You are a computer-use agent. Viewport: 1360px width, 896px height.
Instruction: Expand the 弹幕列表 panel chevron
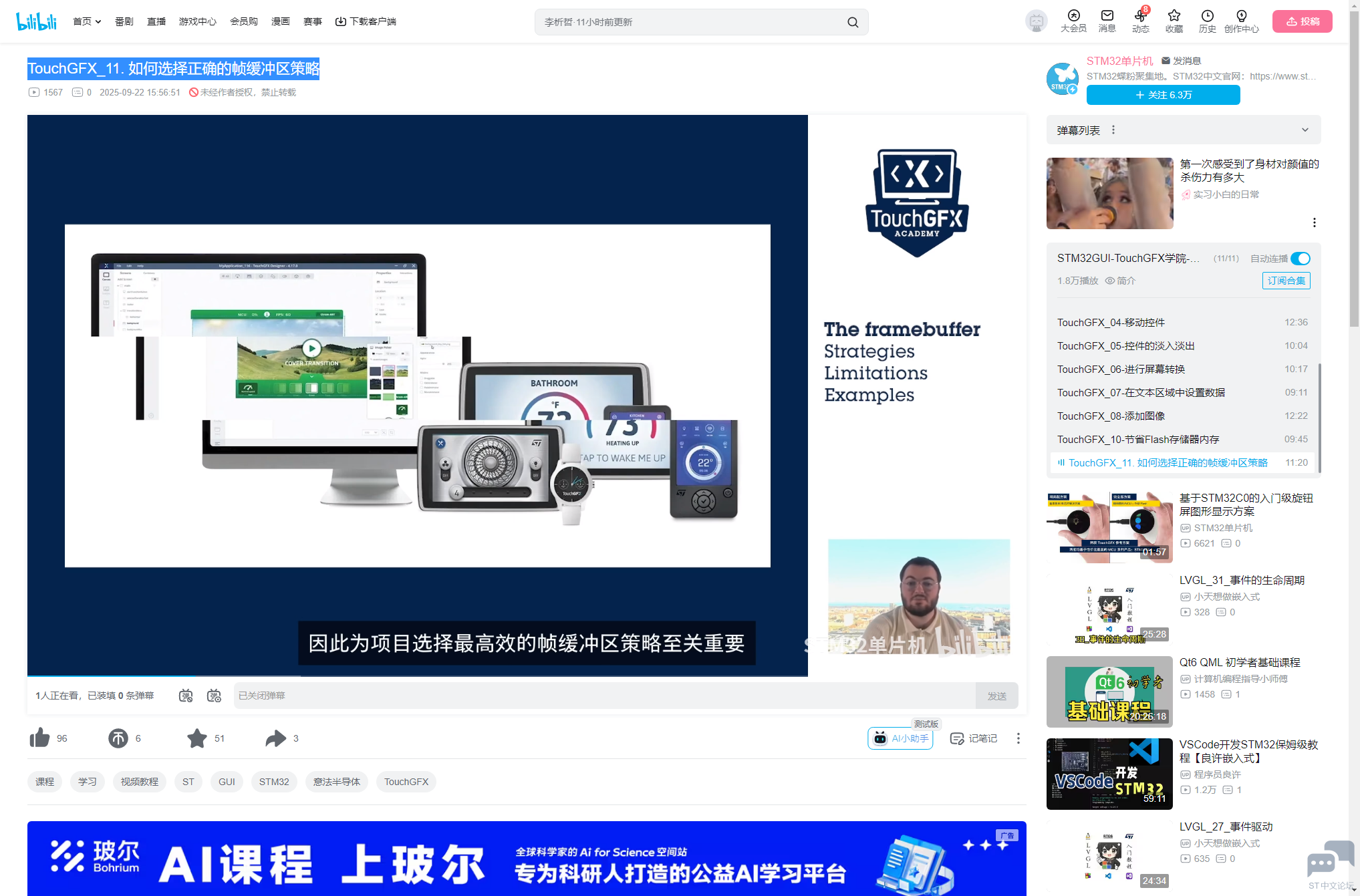[x=1305, y=130]
